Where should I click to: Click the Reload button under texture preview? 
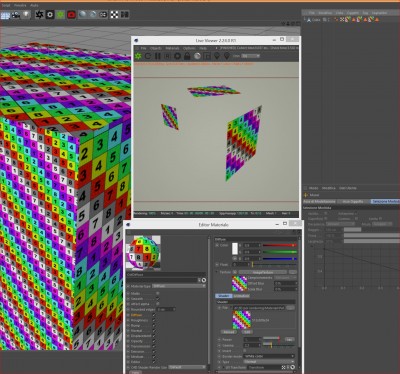(x=229, y=332)
